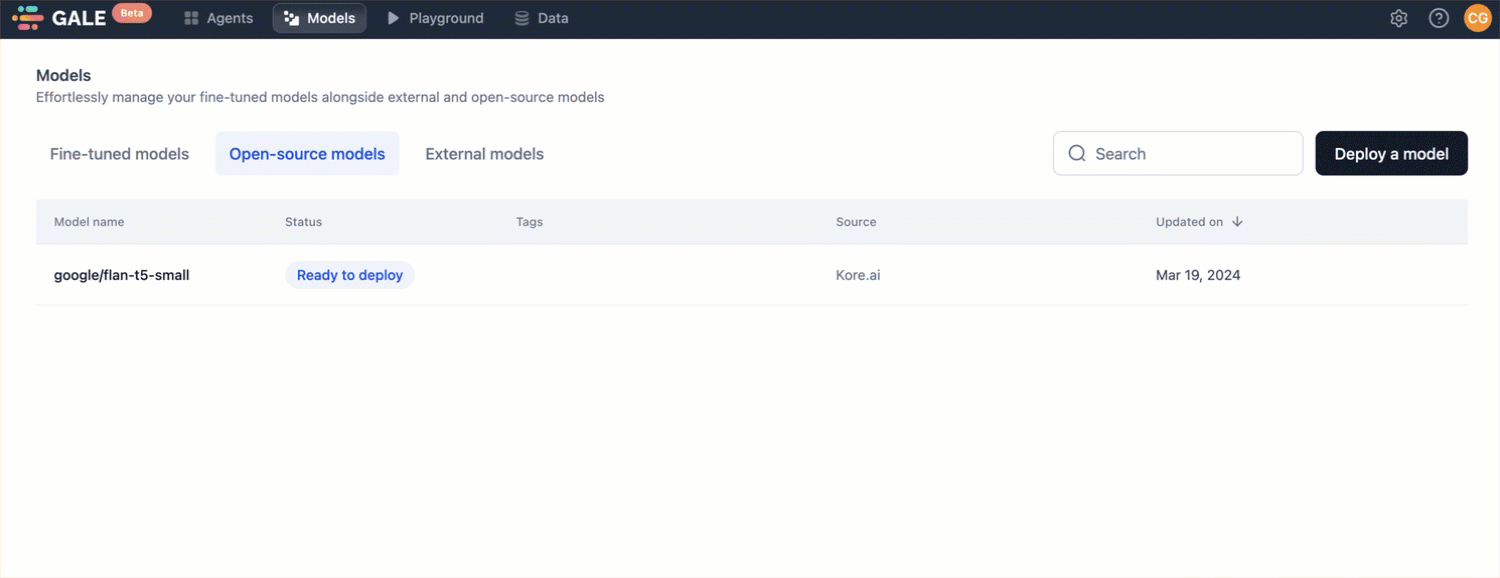1500x578 pixels.
Task: Go to the Agents menu
Action: pyautogui.click(x=218, y=18)
